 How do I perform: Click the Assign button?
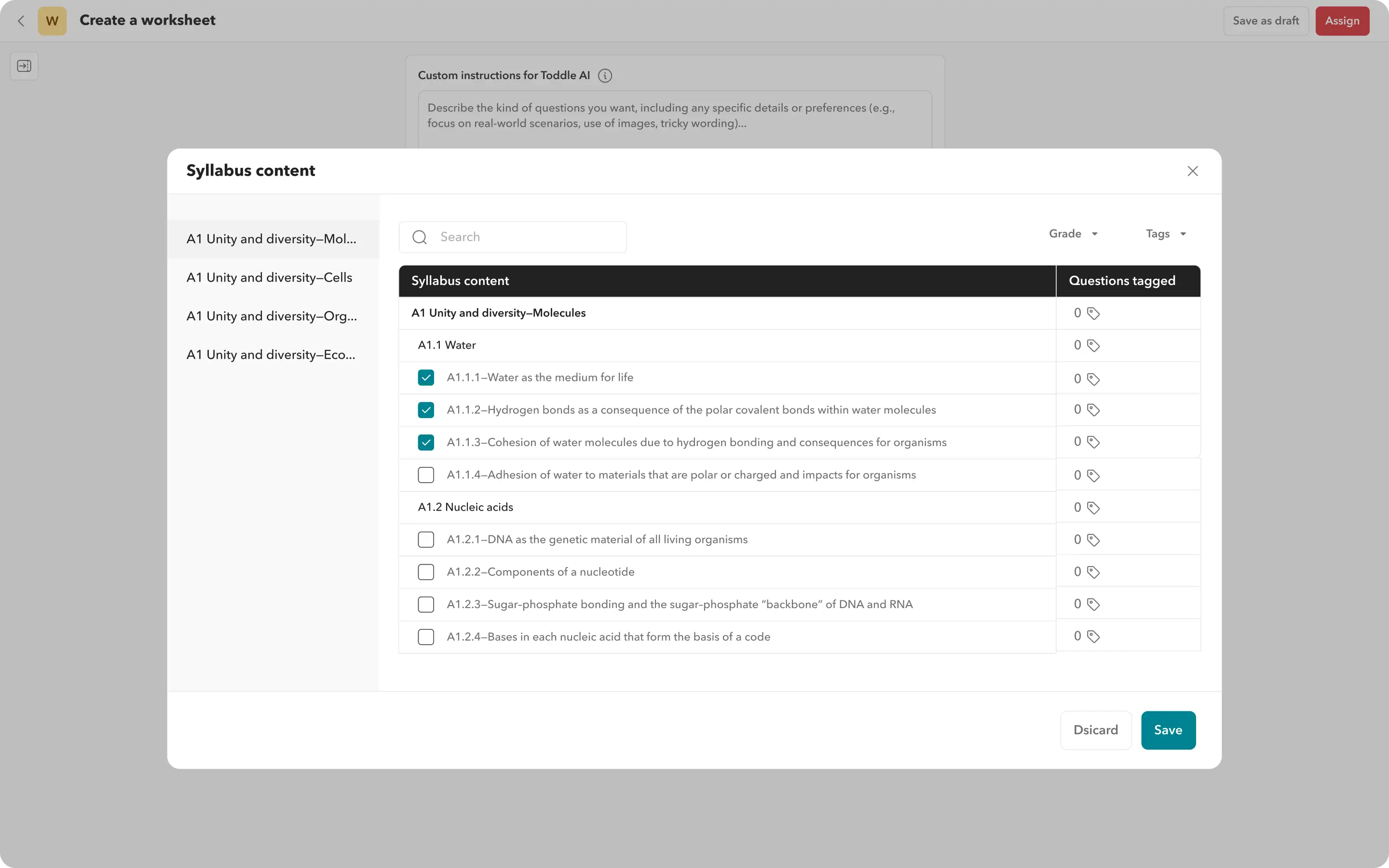(1343, 21)
